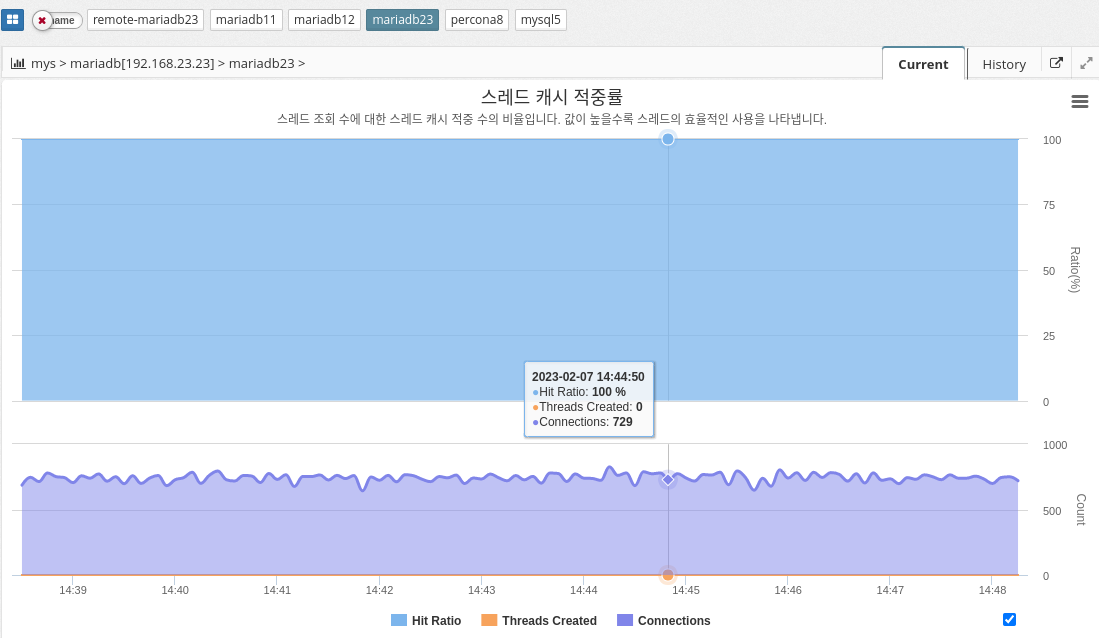Uncheck the checkbox beside the legend
1099x638 pixels.
pos(1009,619)
